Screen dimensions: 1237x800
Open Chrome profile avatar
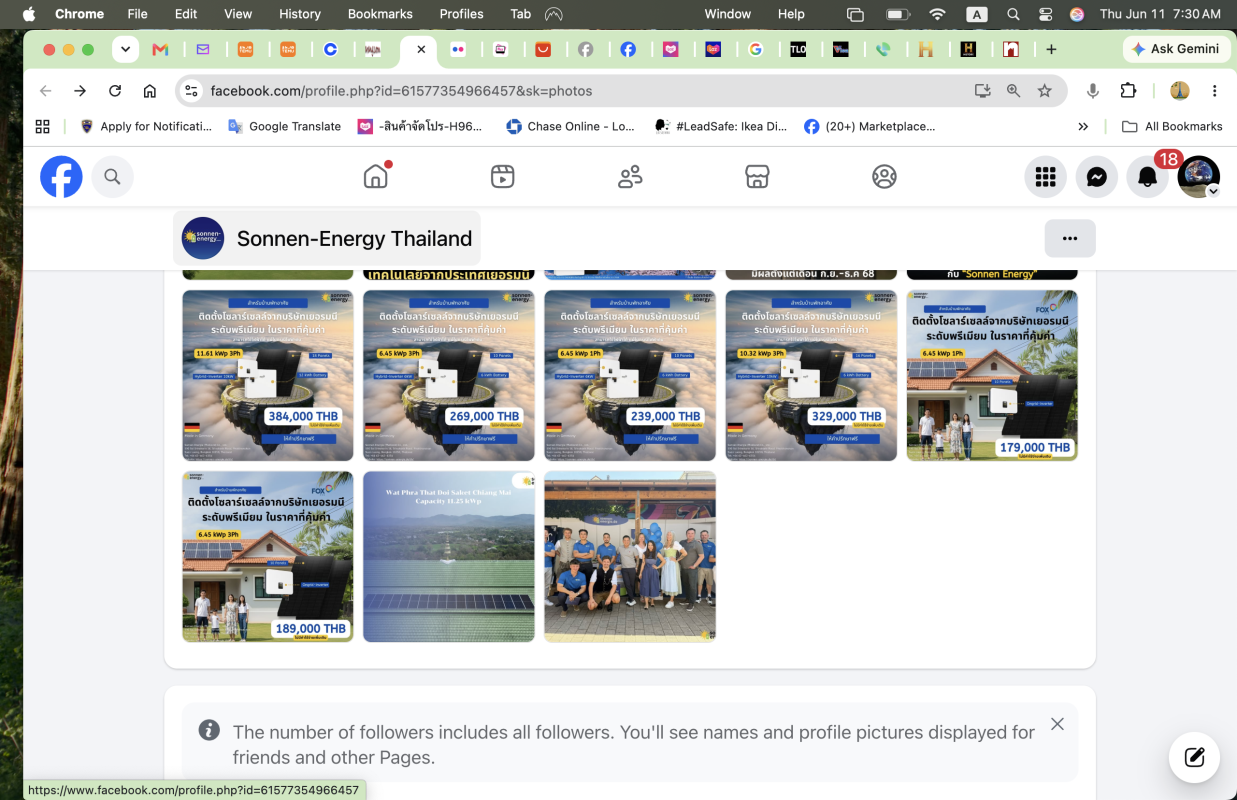point(1180,91)
